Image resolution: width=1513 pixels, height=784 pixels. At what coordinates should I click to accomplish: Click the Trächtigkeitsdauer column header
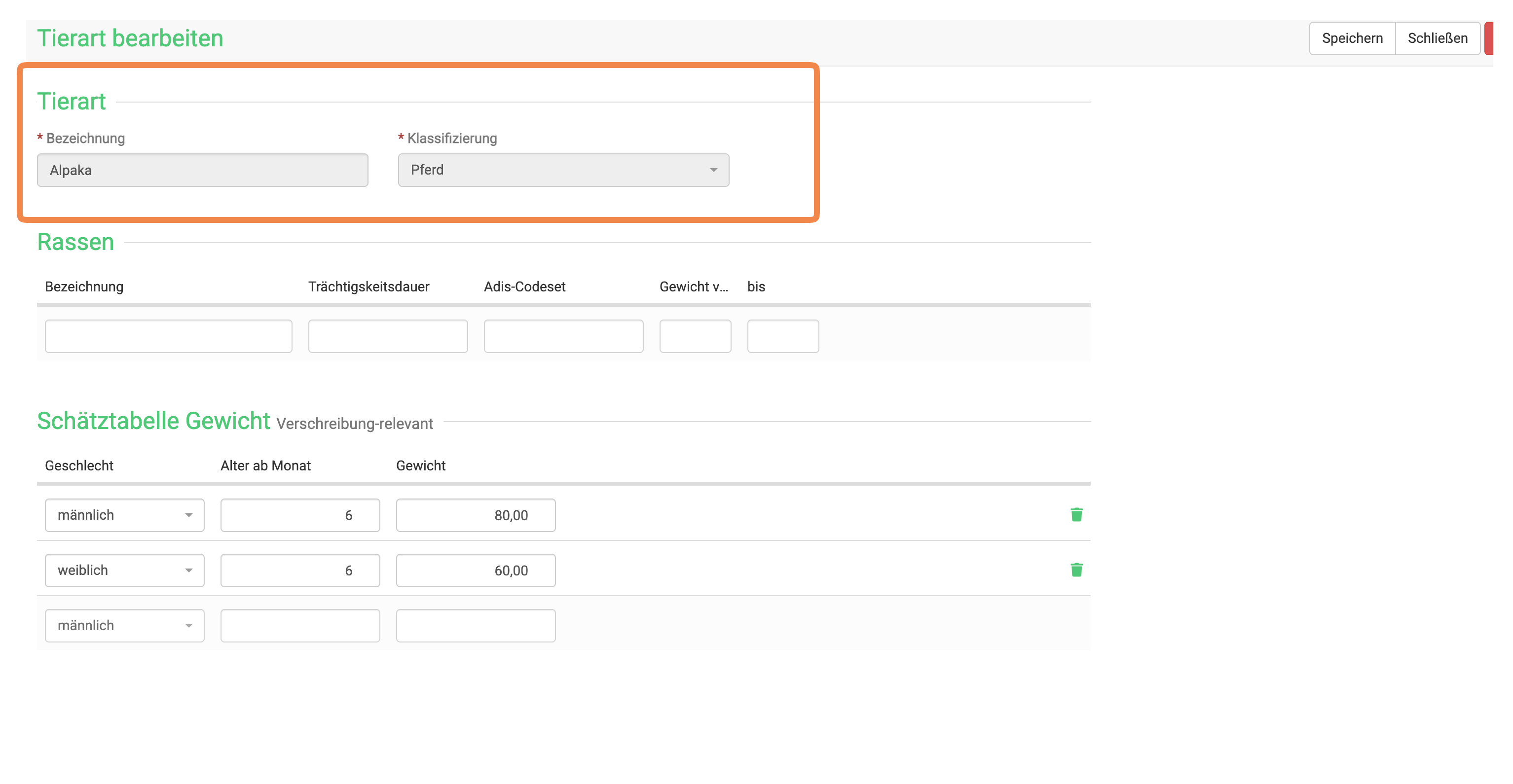369,286
